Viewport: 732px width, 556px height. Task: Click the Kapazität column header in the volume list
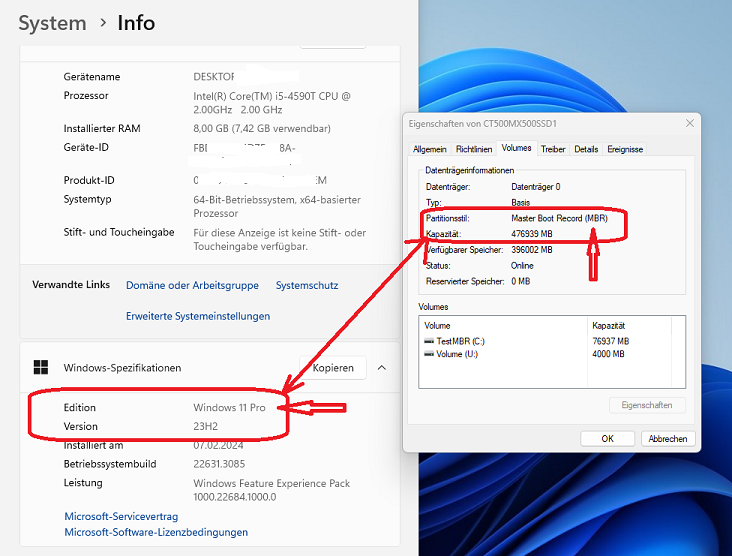coord(629,325)
